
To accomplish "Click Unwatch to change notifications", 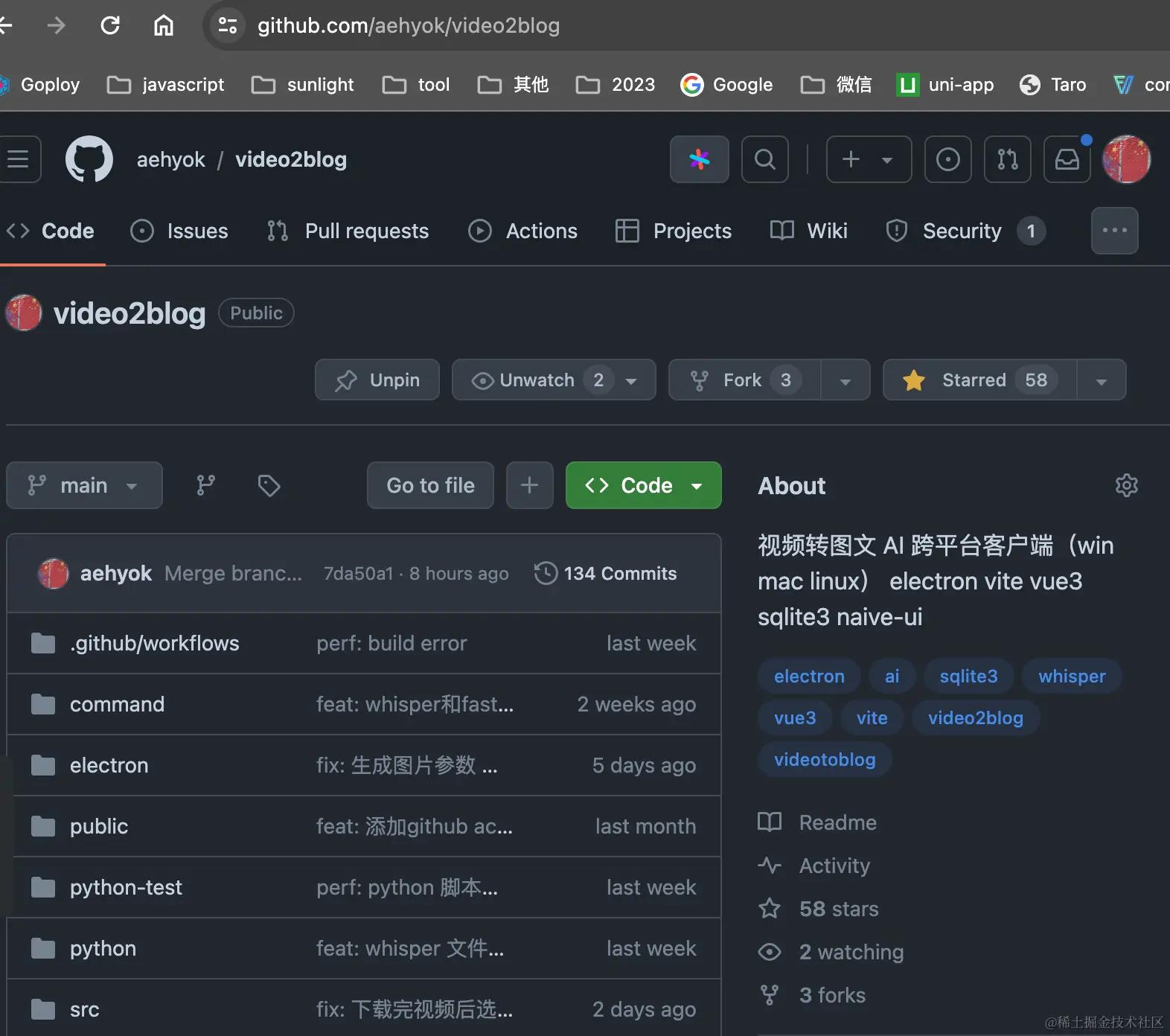I will pos(554,380).
